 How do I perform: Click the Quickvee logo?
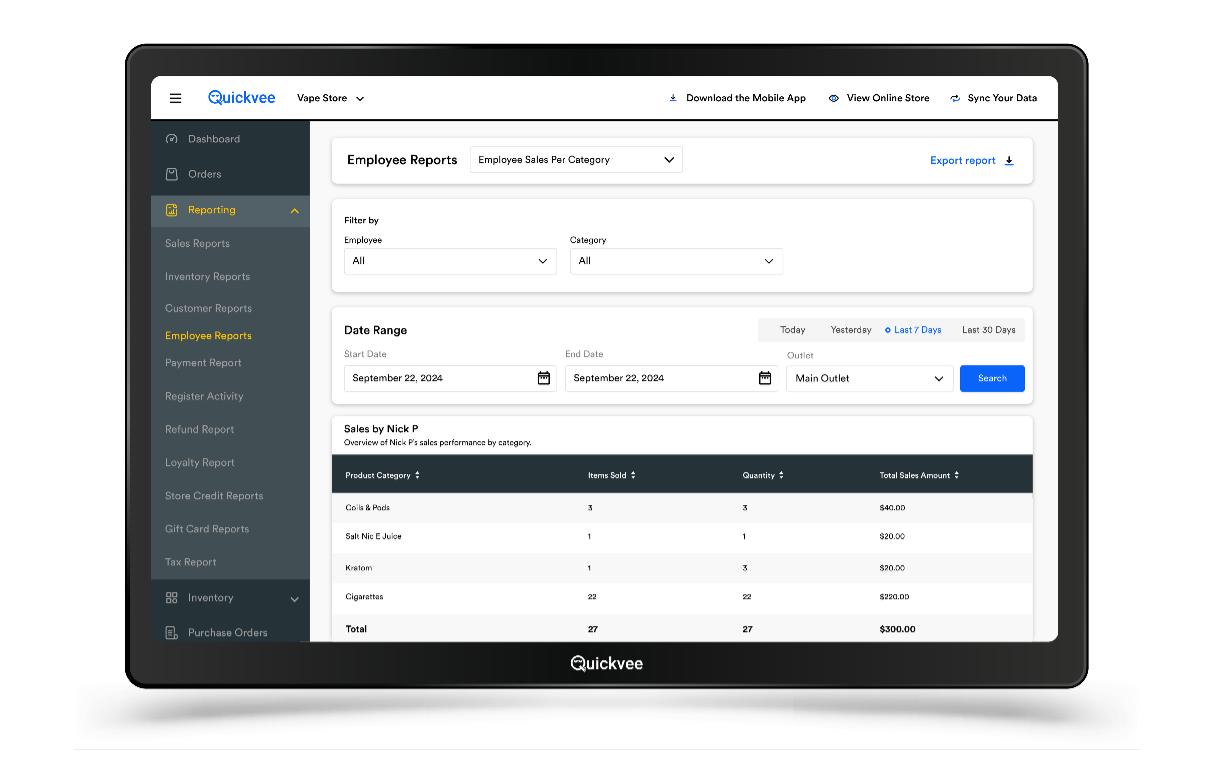242,98
